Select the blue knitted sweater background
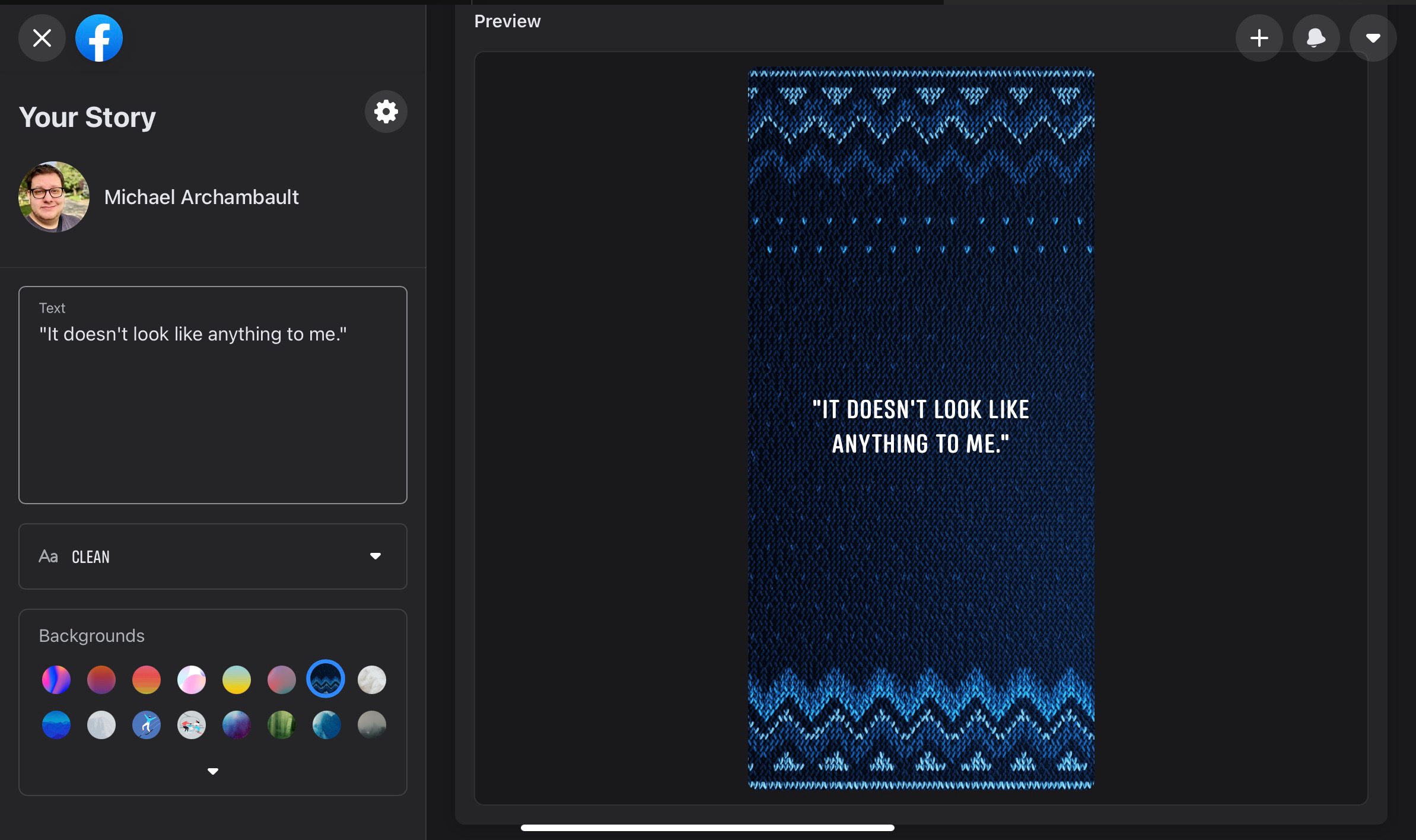This screenshot has width=1416, height=840. 326,679
